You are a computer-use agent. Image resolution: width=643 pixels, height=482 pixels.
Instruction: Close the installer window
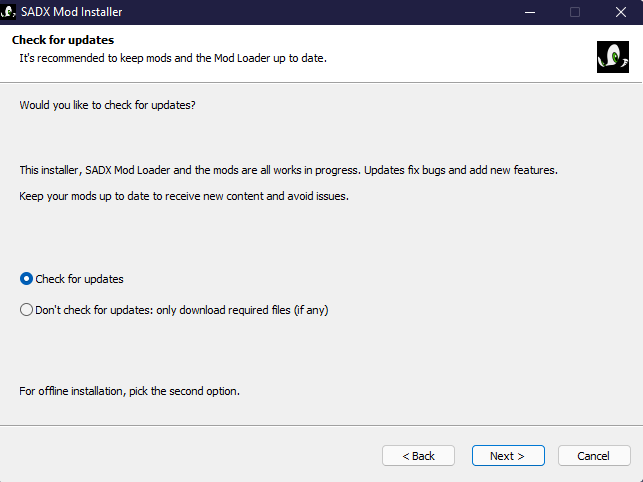(620, 12)
